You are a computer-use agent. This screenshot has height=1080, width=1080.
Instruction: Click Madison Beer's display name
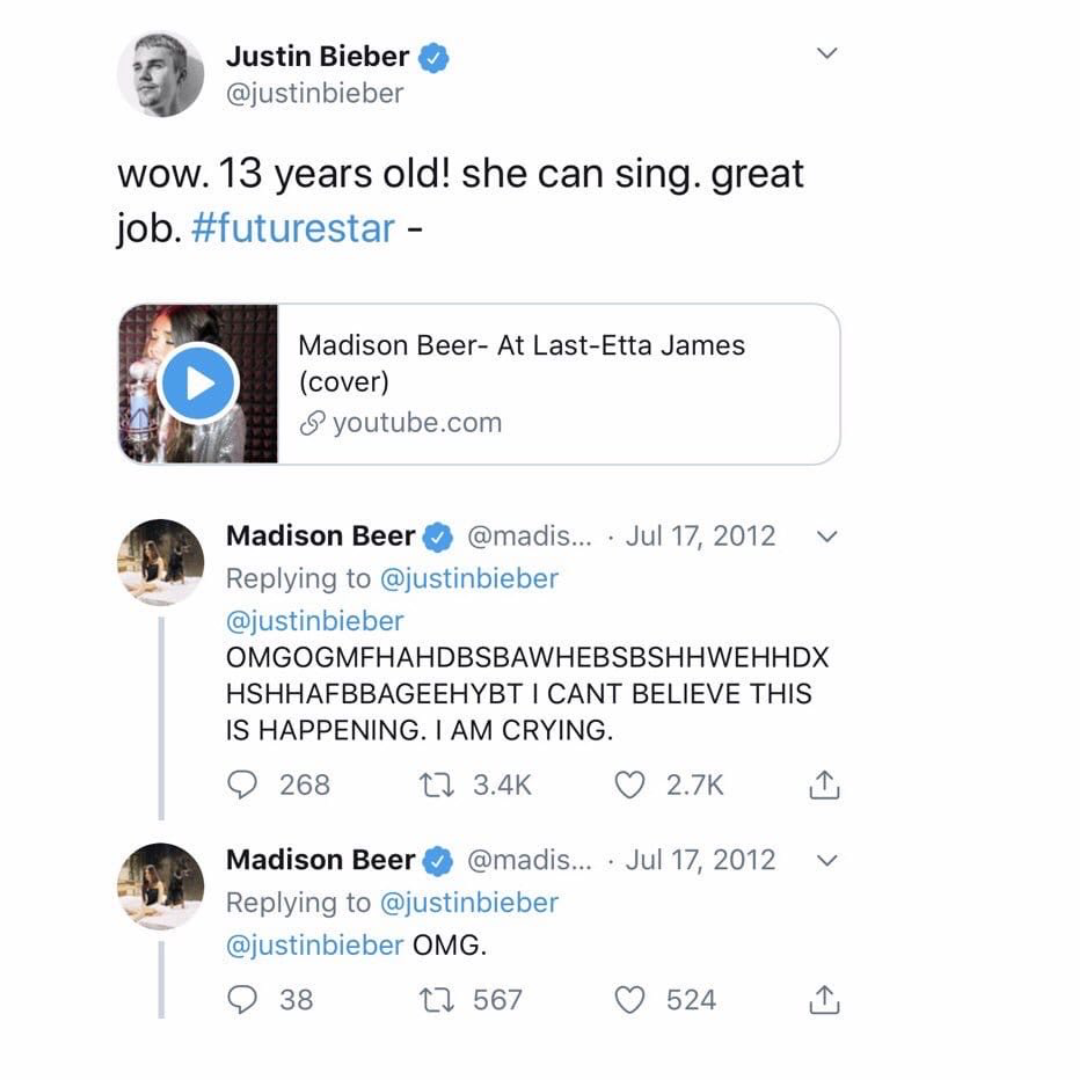click(318, 536)
